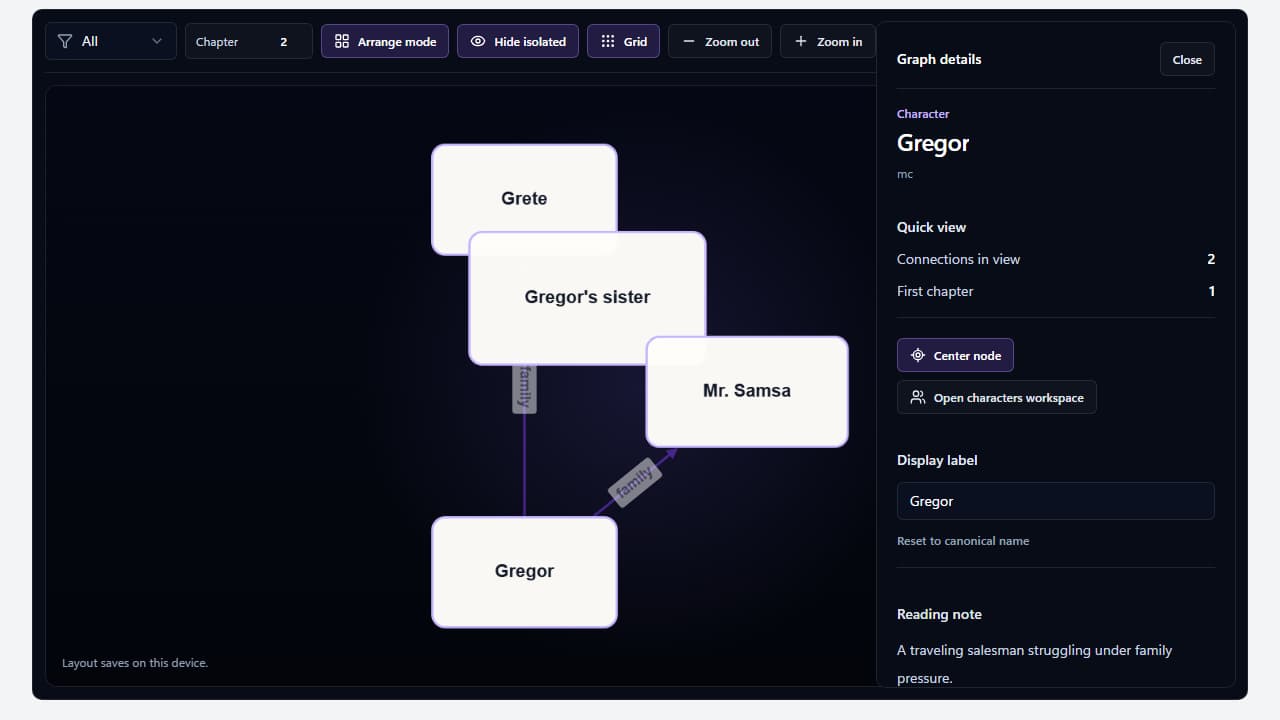Click the diagonal family edge label
The image size is (1280, 720).
tap(636, 483)
